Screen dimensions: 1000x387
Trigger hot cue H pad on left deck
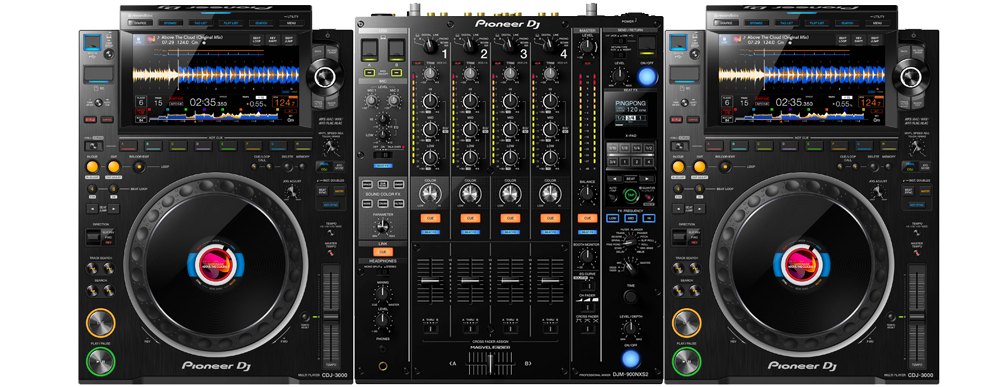[x=302, y=145]
